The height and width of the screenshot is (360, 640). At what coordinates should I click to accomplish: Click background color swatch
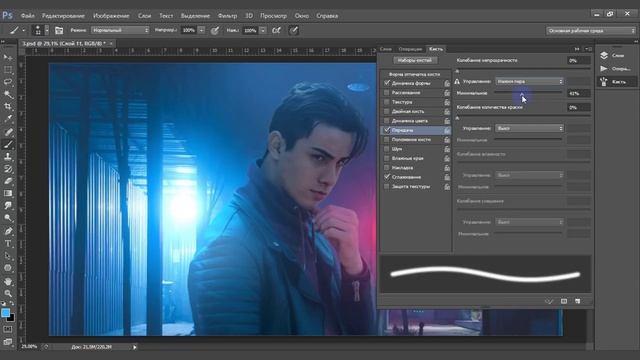(x=11, y=318)
